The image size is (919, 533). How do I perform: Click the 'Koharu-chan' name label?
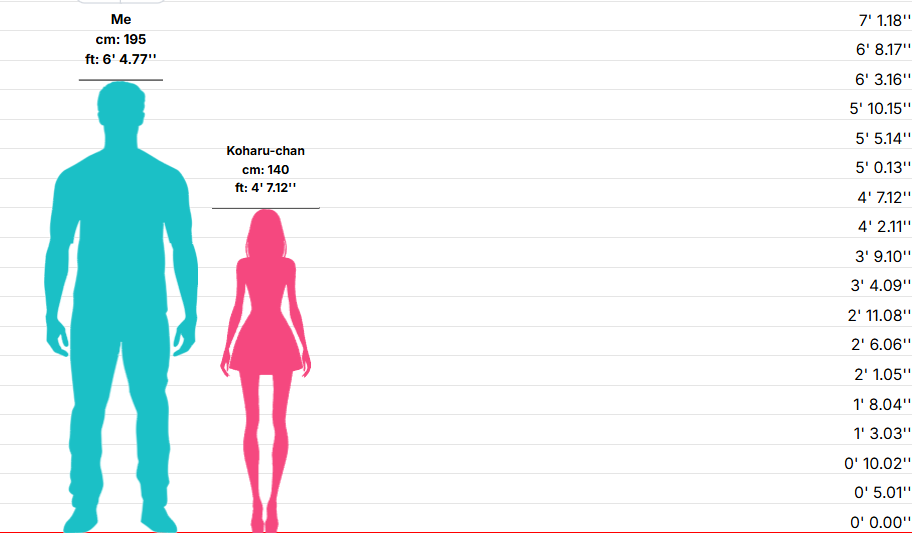(x=266, y=151)
